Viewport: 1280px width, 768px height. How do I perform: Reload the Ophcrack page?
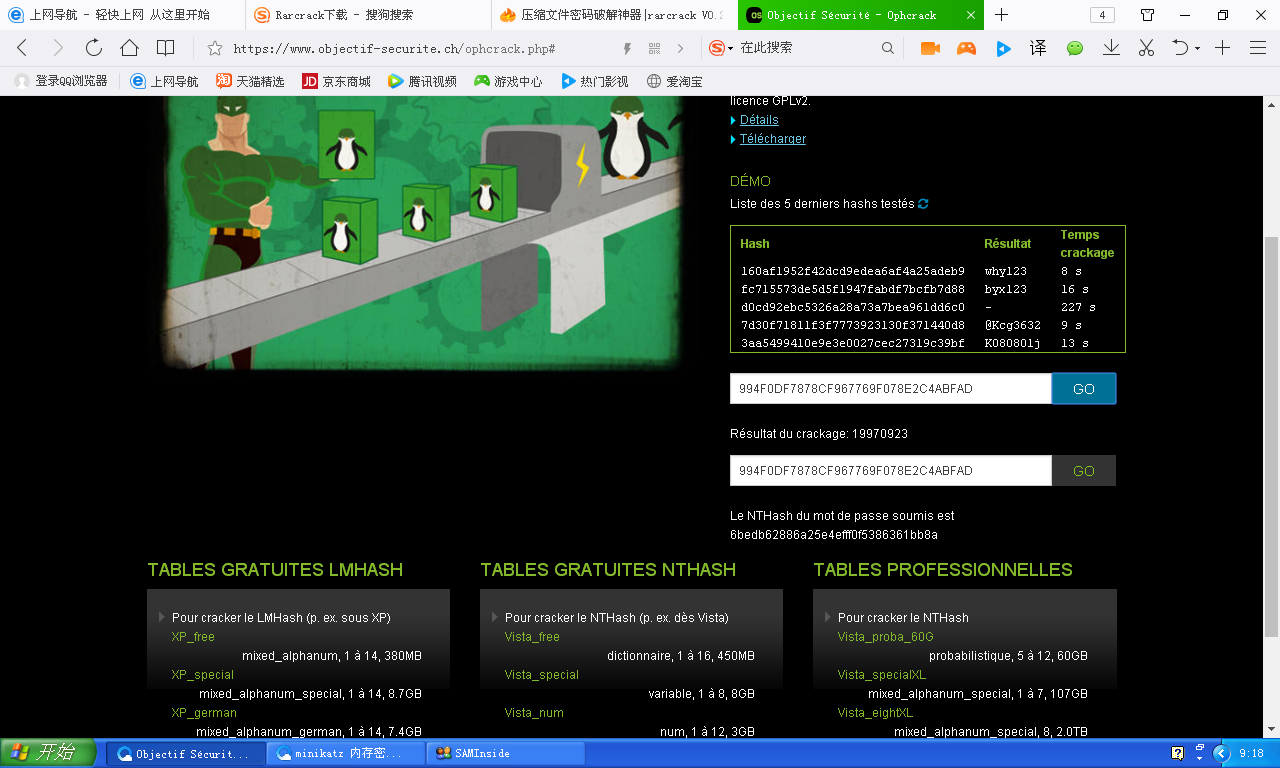click(94, 48)
